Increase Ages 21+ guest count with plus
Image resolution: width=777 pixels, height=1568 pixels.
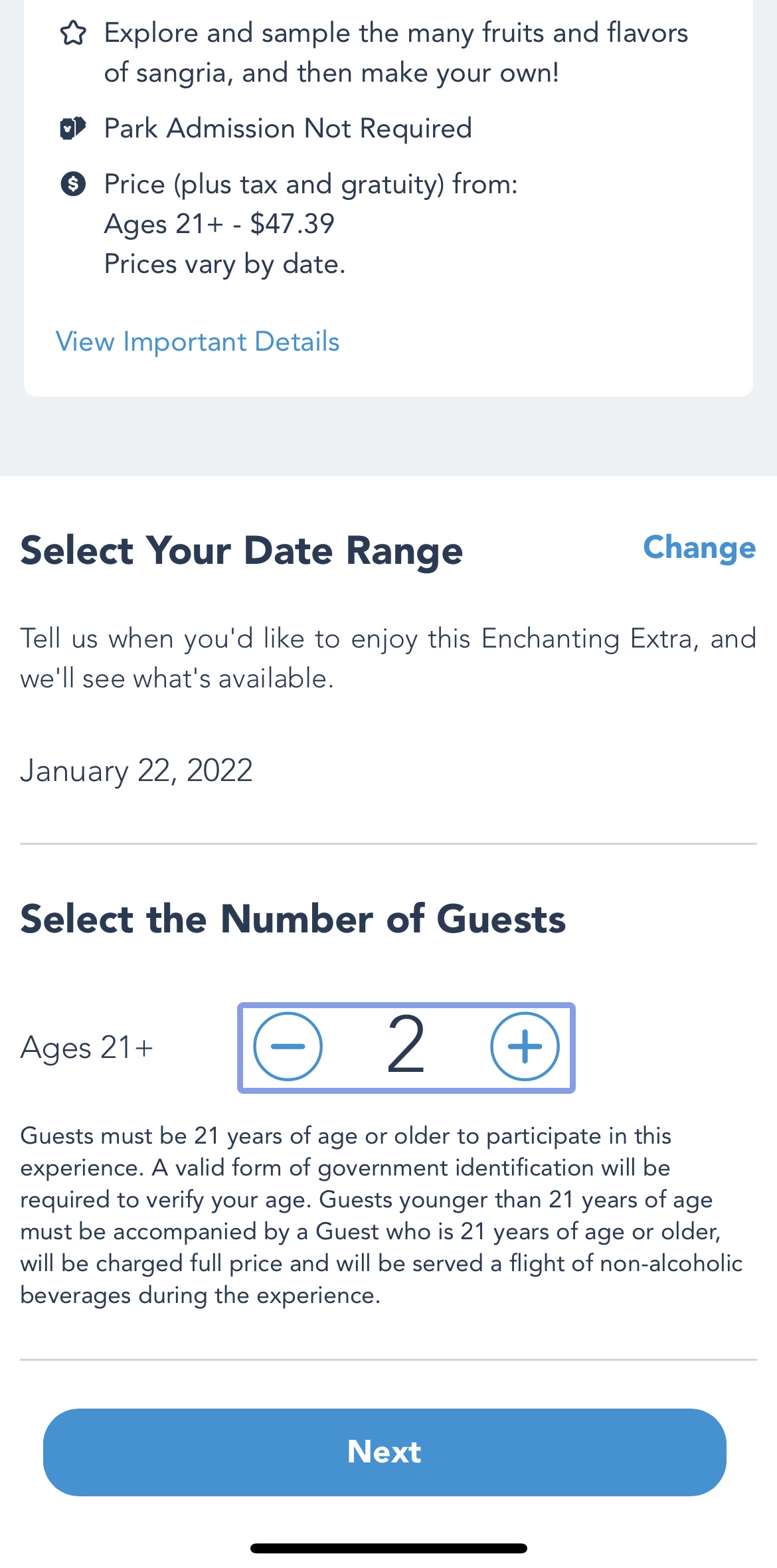[525, 1047]
